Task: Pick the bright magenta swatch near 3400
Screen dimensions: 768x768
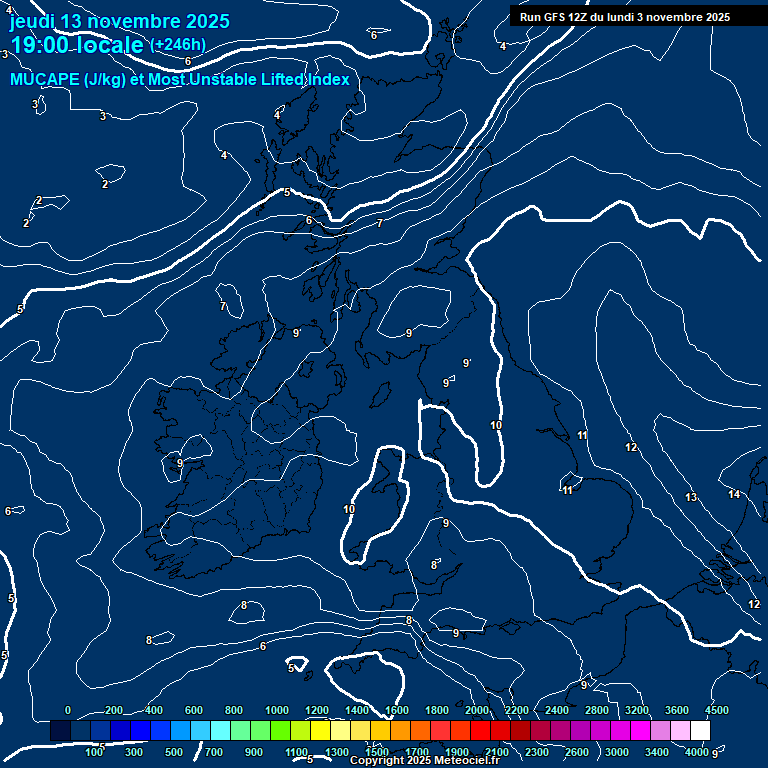Action: [x=640, y=730]
